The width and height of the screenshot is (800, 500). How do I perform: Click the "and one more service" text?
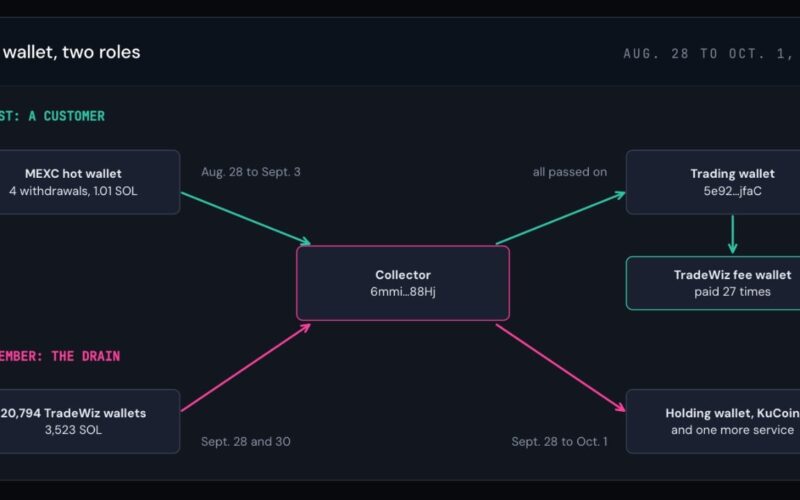click(732, 430)
